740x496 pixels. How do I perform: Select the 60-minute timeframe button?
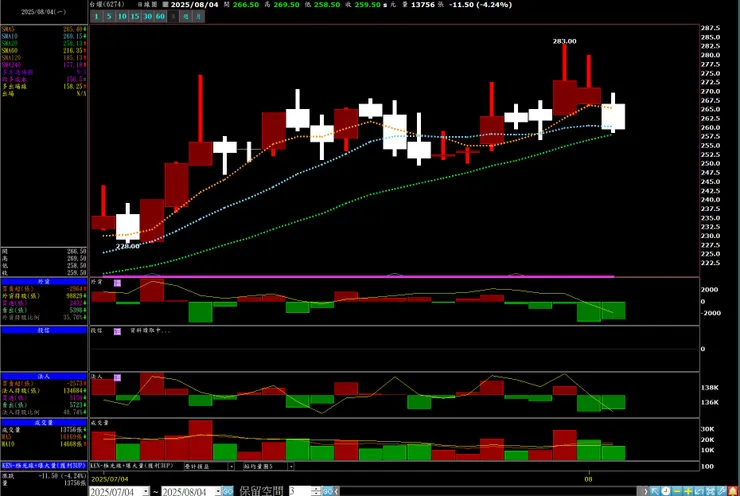coord(160,17)
